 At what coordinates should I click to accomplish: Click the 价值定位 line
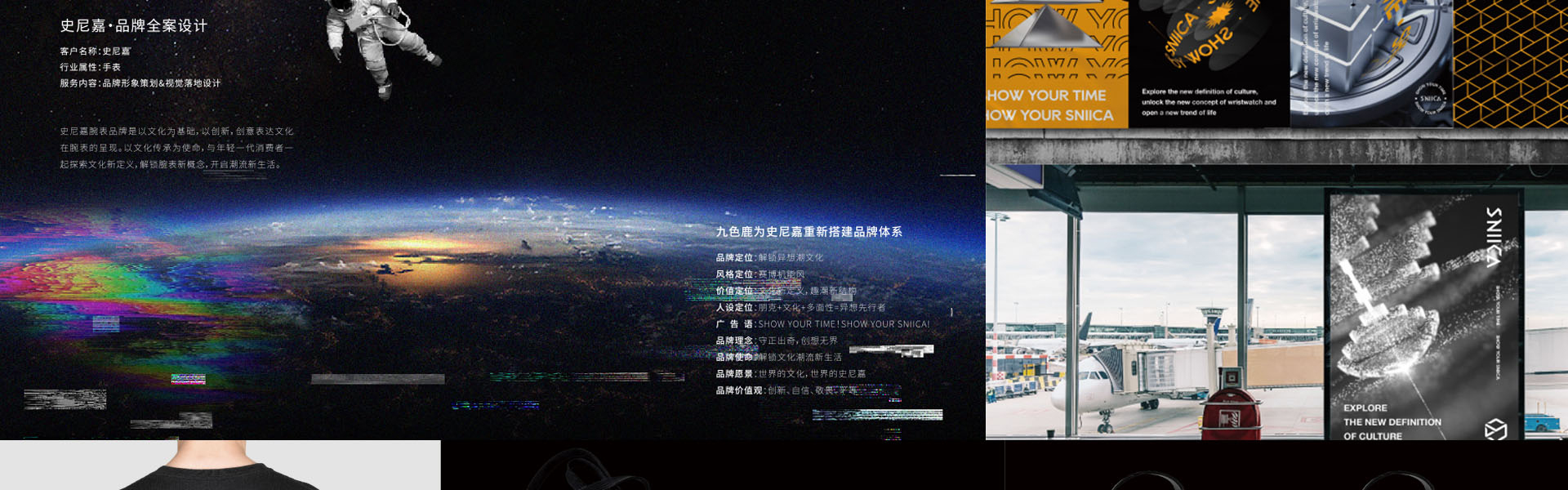pyautogui.click(x=786, y=291)
